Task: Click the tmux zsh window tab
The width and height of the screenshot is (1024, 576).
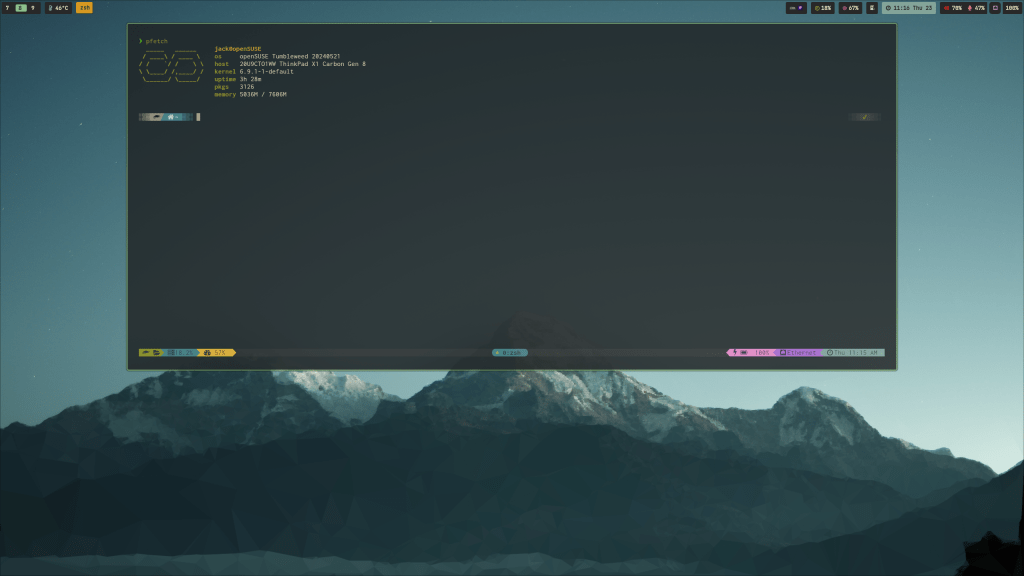Action: coord(510,353)
